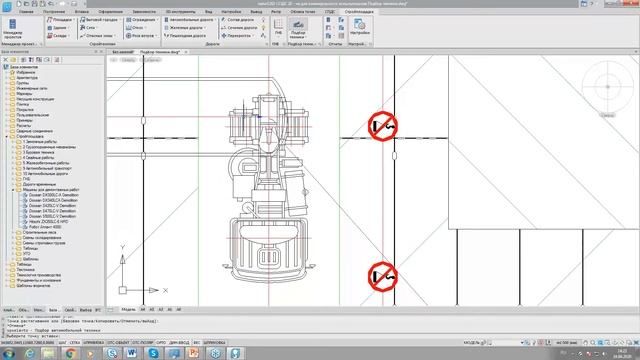The width and height of the screenshot is (640, 360).
Task: Open the СПДС ribbon tab
Action: tap(330, 12)
